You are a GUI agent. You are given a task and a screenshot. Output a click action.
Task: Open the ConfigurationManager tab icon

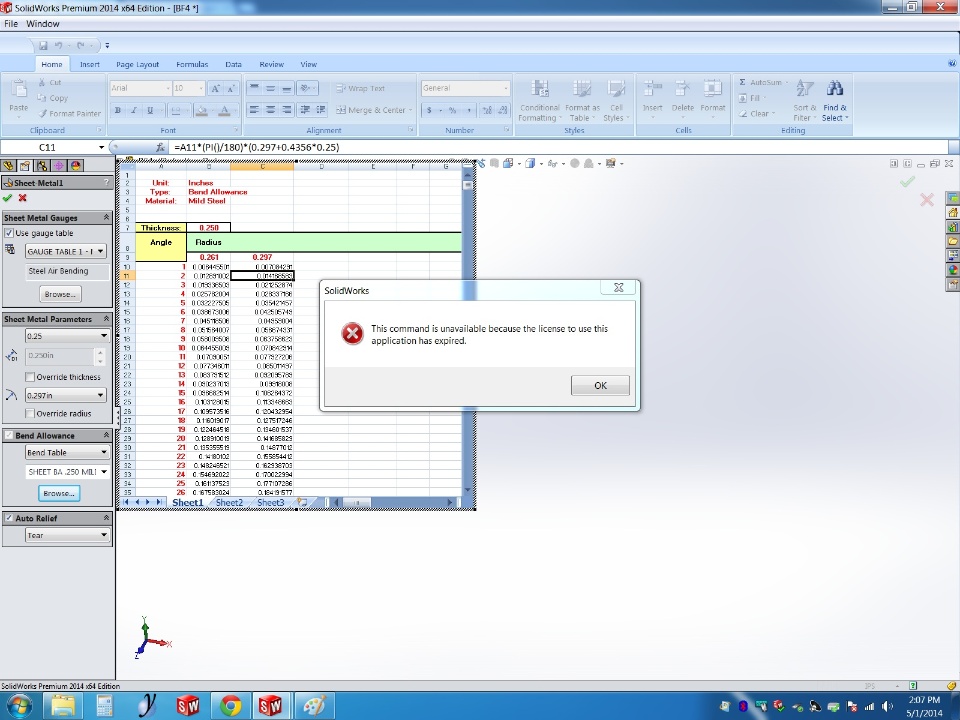pos(42,166)
